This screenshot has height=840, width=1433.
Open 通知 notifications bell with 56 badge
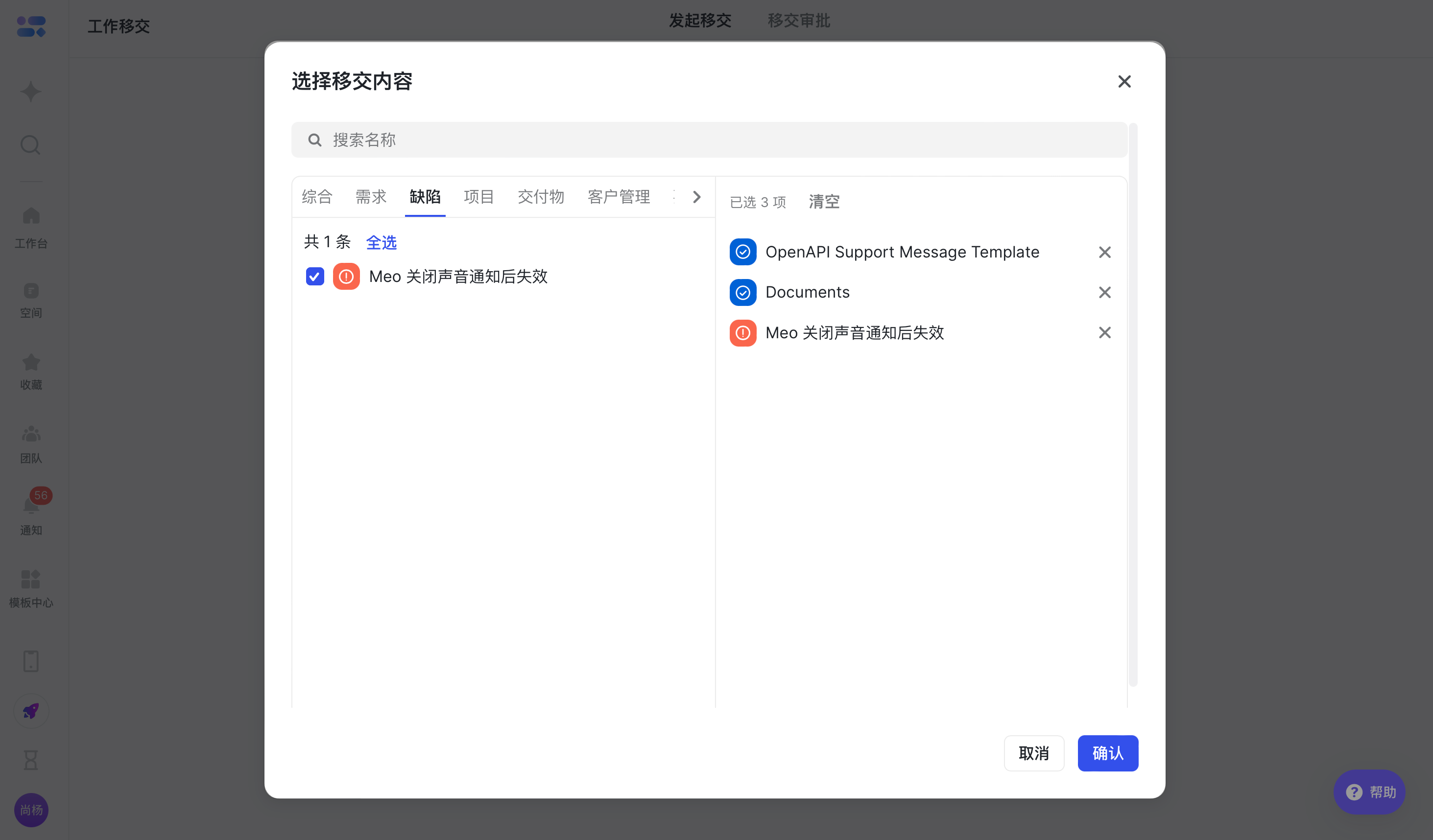point(31,513)
